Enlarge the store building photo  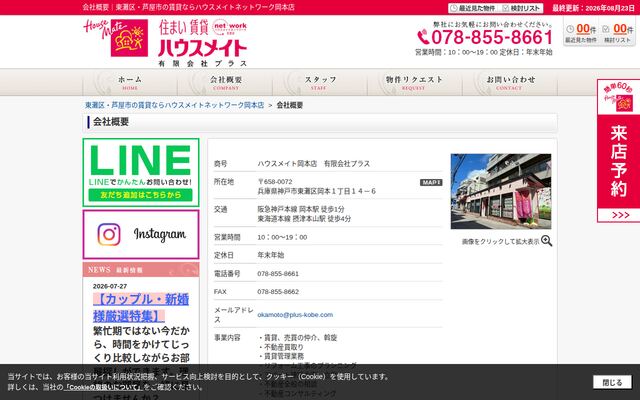click(501, 191)
